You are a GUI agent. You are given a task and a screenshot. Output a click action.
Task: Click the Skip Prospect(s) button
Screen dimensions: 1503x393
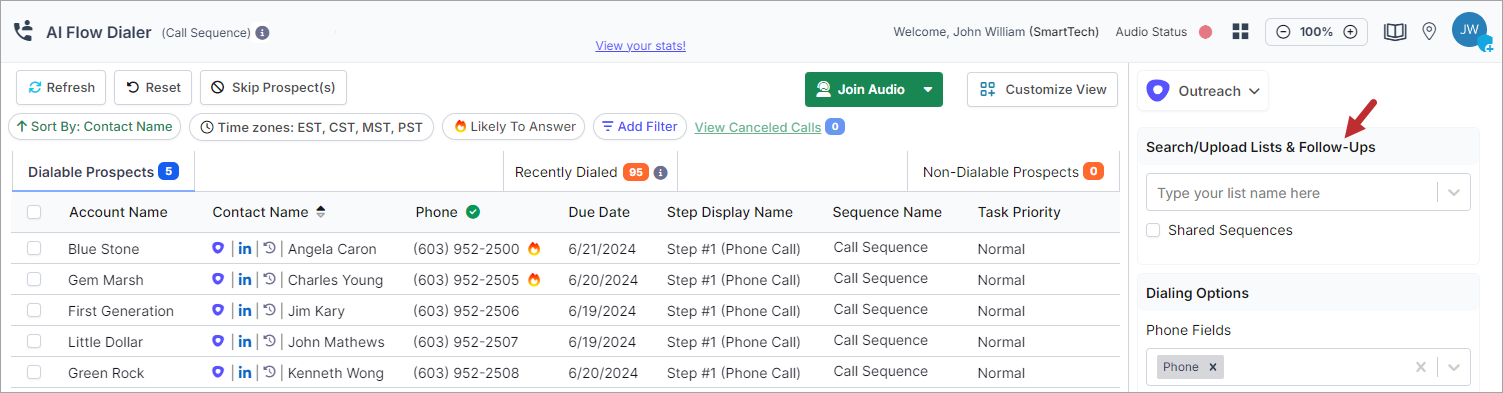[273, 88]
